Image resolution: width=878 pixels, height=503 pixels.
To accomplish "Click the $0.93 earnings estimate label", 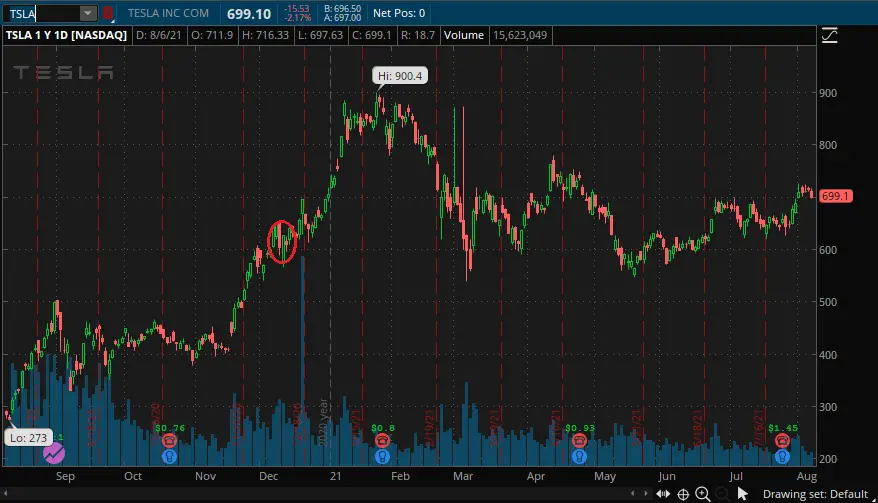I will tap(580, 428).
